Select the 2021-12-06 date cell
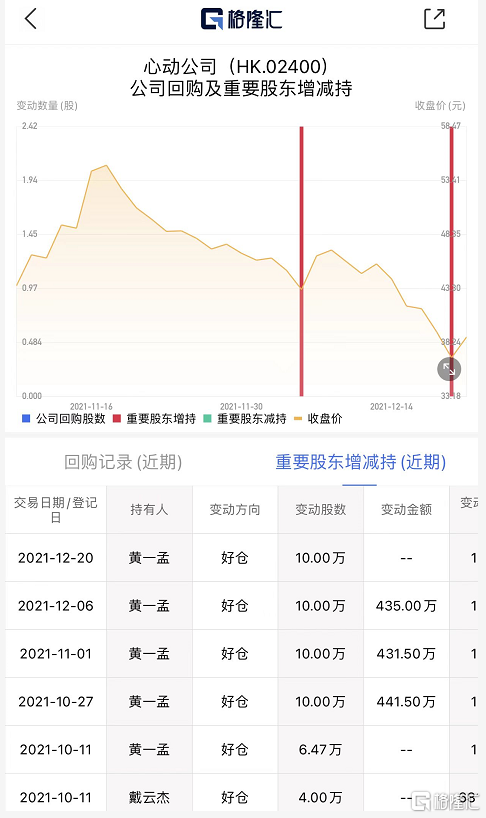The height and width of the screenshot is (818, 486). tap(56, 606)
